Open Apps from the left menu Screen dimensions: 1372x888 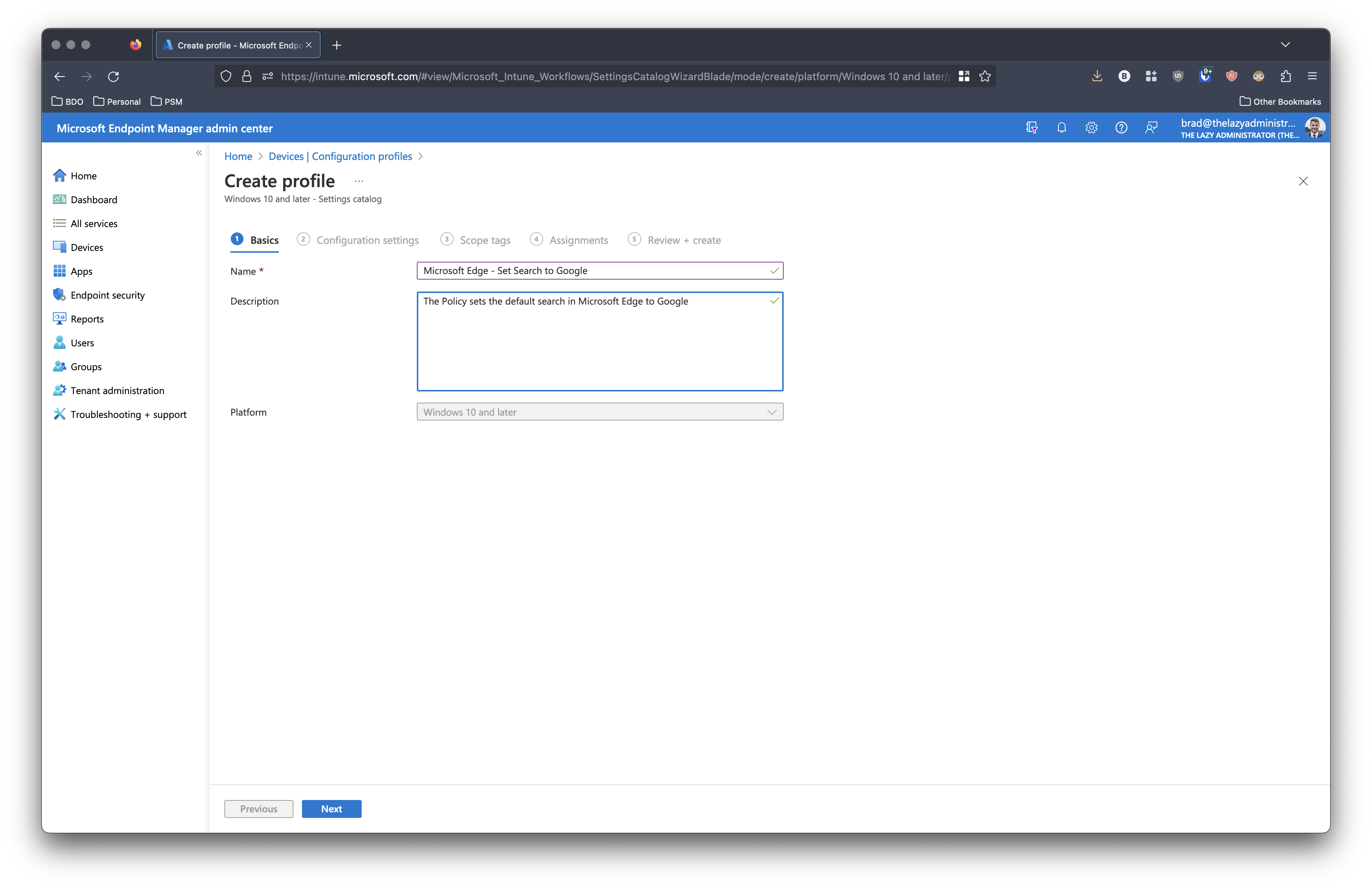tap(73, 271)
